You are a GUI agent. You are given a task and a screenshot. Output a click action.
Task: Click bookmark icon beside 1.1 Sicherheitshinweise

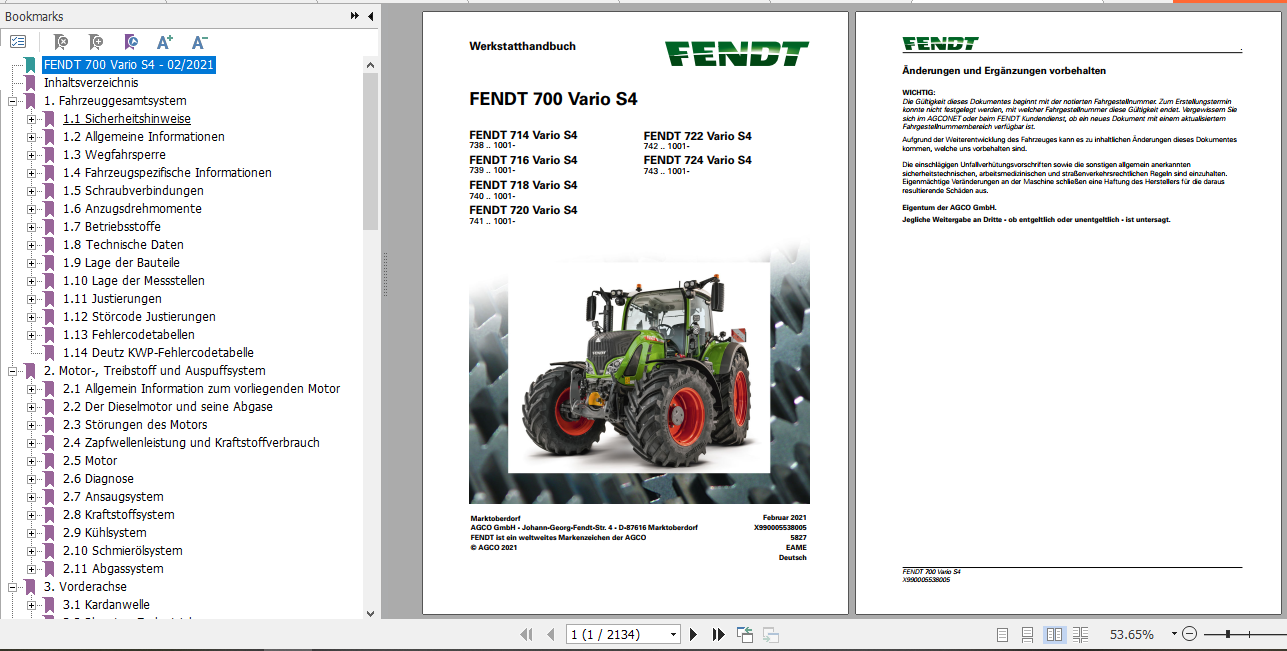coord(50,119)
